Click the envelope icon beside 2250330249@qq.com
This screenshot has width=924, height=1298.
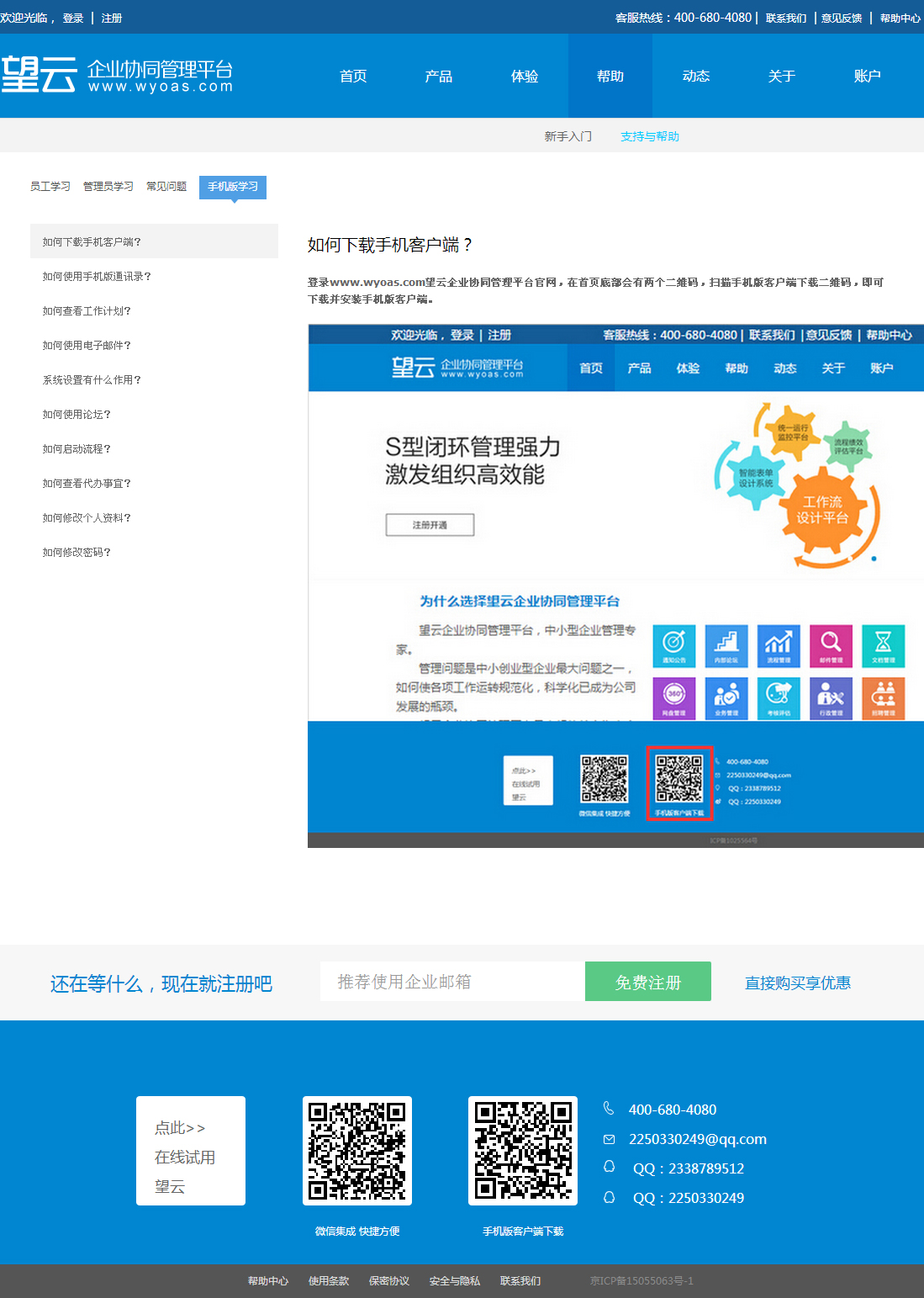[609, 1139]
